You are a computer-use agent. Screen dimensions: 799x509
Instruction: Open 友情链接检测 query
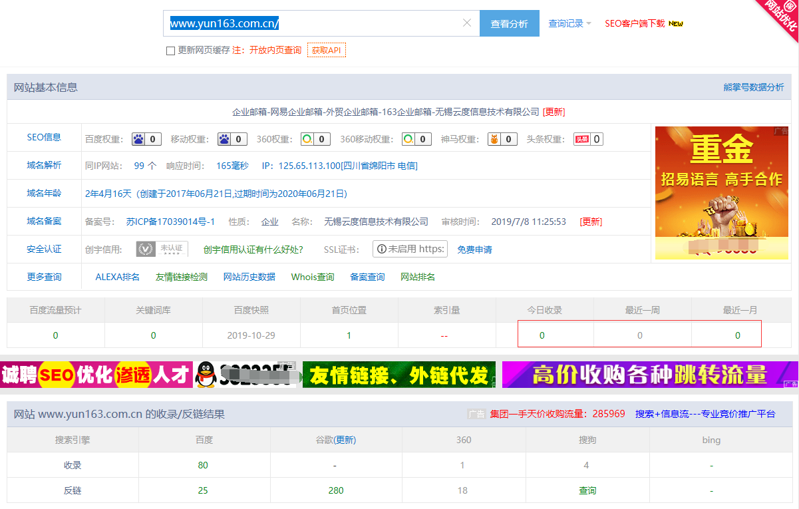(181, 277)
